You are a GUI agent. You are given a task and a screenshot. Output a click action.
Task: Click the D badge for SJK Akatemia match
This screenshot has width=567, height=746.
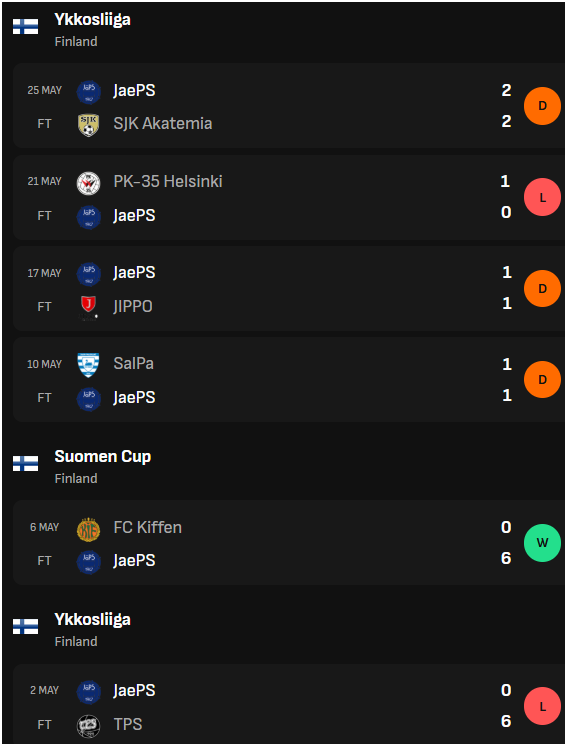point(542,106)
